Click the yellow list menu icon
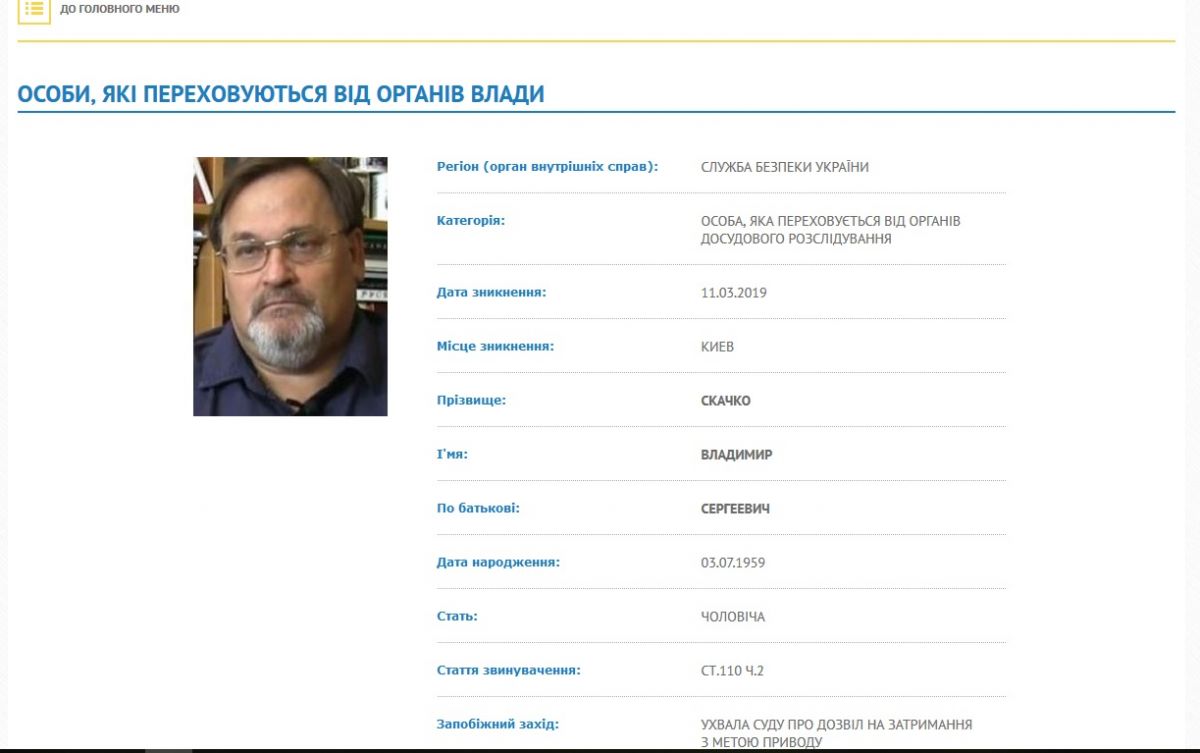This screenshot has width=1200, height=753. click(34, 10)
